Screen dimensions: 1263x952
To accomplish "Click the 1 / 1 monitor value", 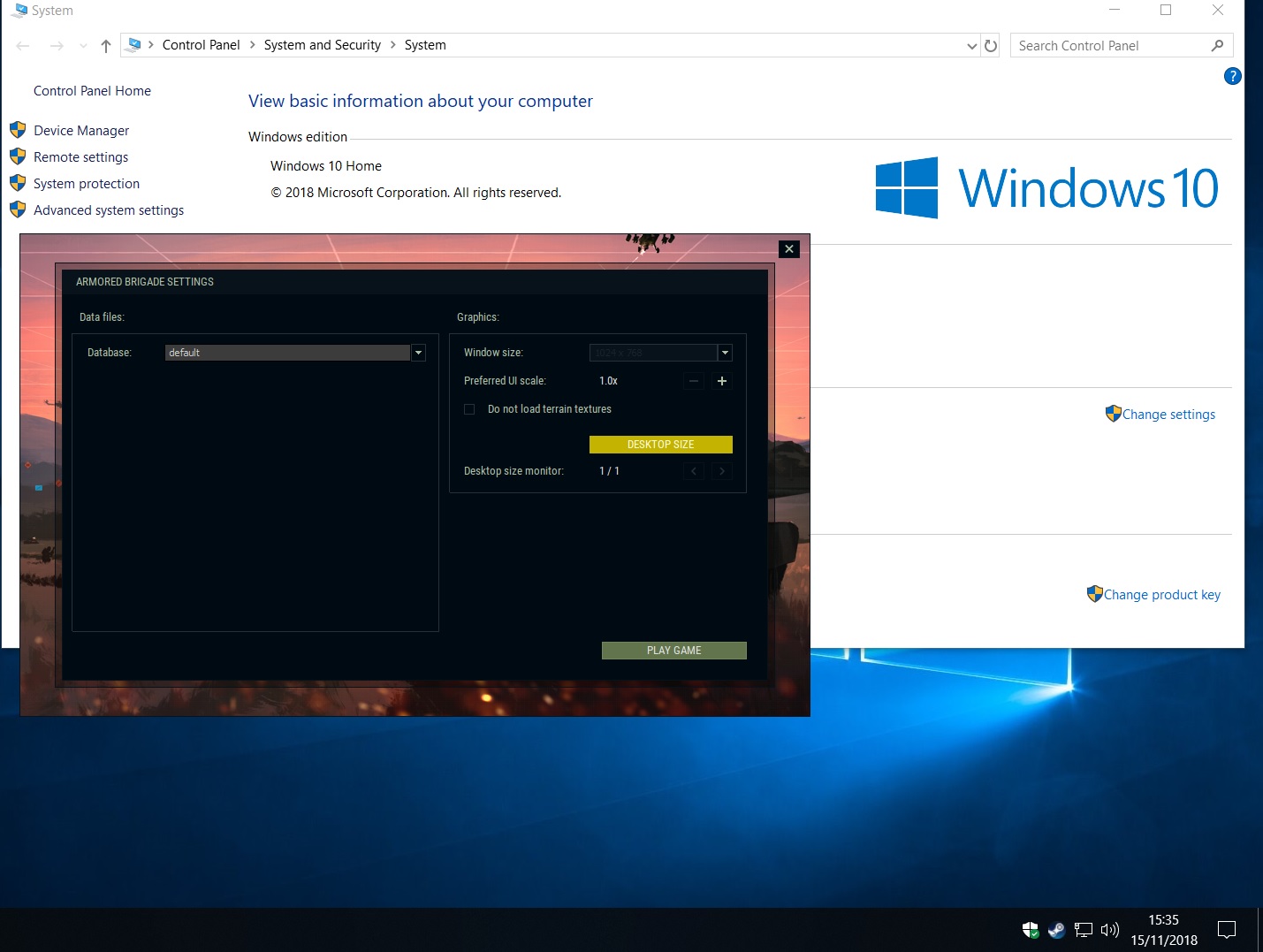I will (610, 471).
